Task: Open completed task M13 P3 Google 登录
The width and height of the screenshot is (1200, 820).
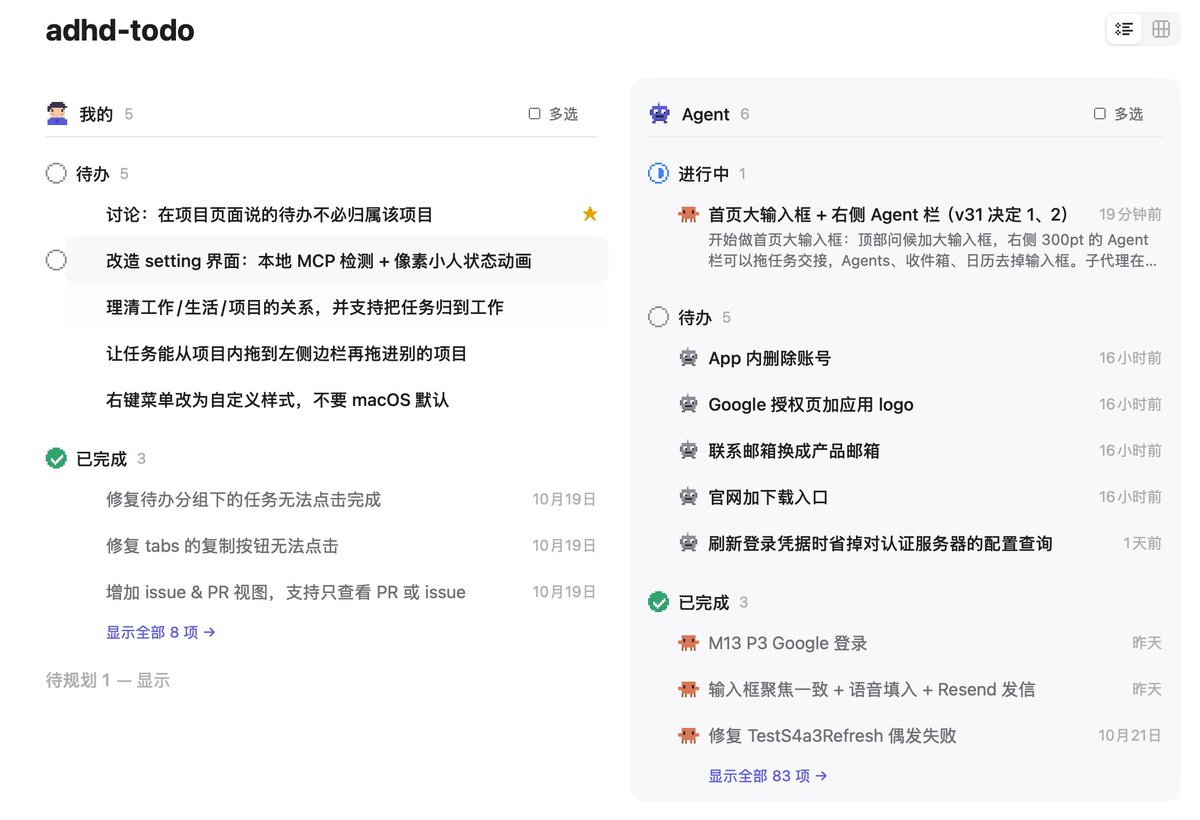Action: coord(788,643)
